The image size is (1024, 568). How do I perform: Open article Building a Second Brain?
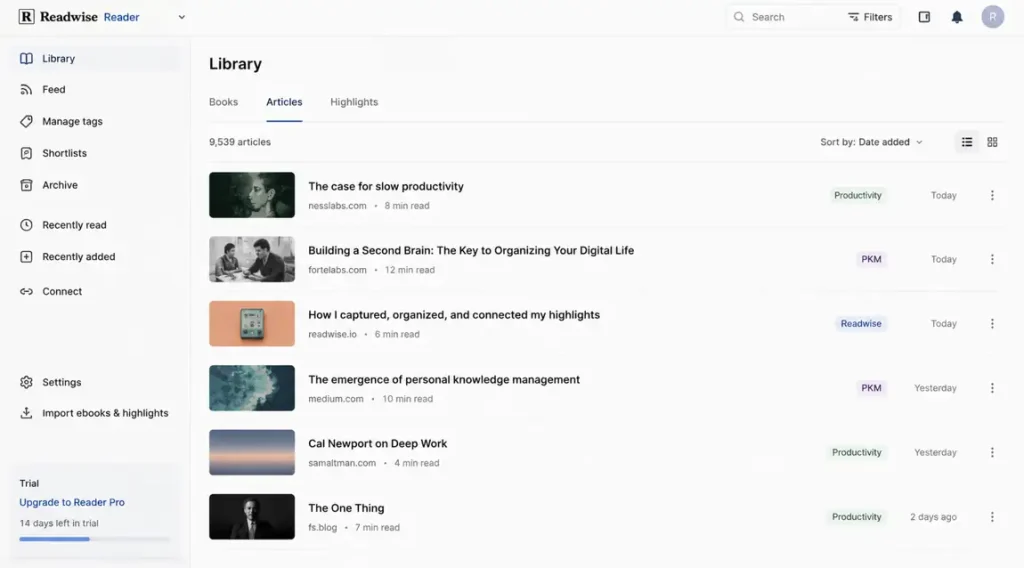(471, 251)
